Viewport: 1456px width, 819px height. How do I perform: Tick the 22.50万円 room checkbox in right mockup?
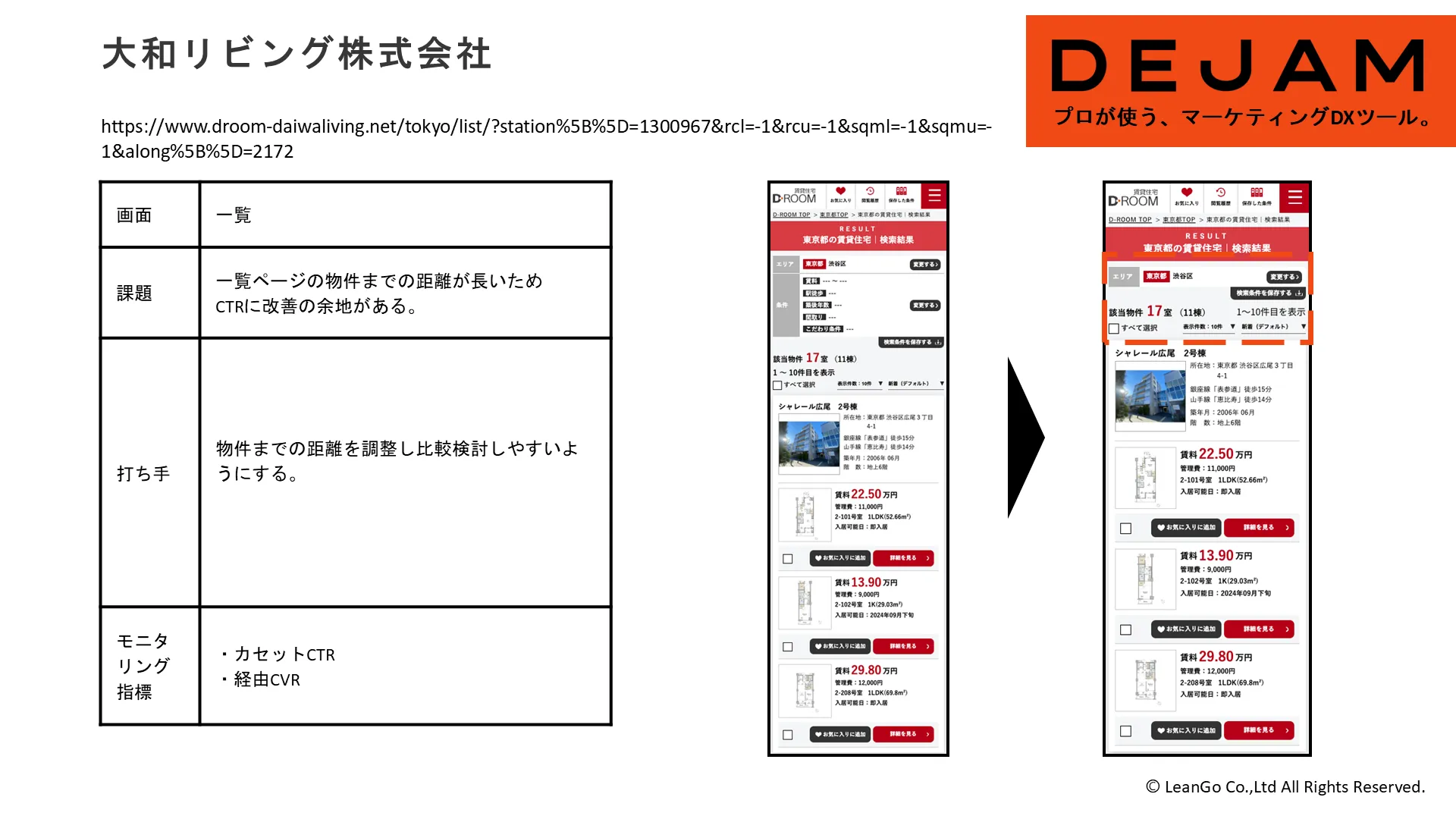(1125, 529)
